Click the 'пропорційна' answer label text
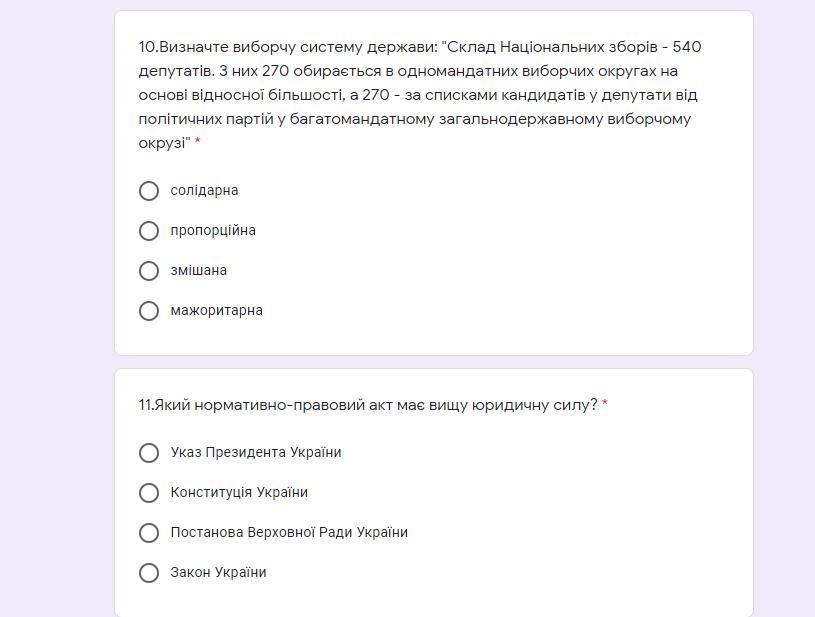 point(213,231)
